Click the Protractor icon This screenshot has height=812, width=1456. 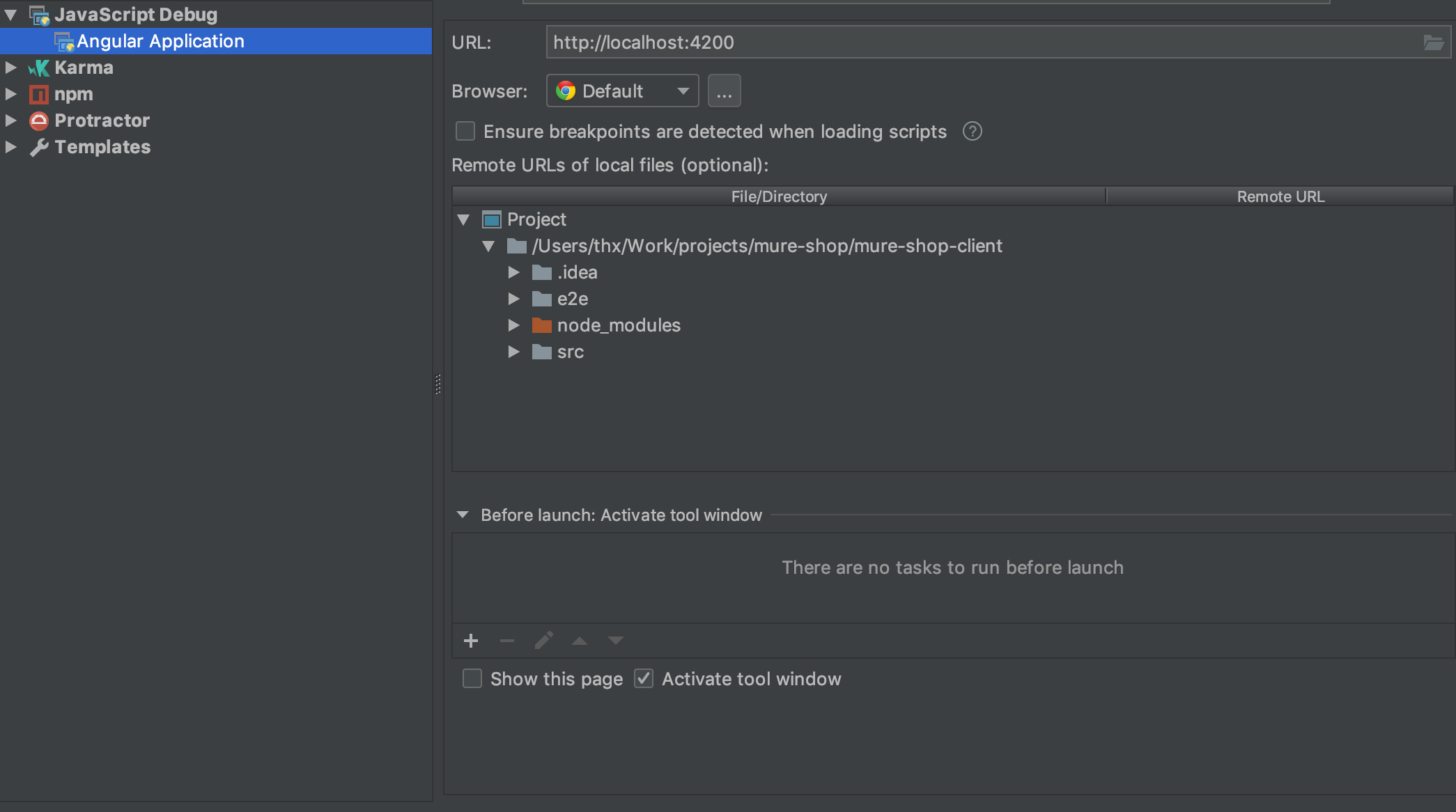(x=39, y=120)
